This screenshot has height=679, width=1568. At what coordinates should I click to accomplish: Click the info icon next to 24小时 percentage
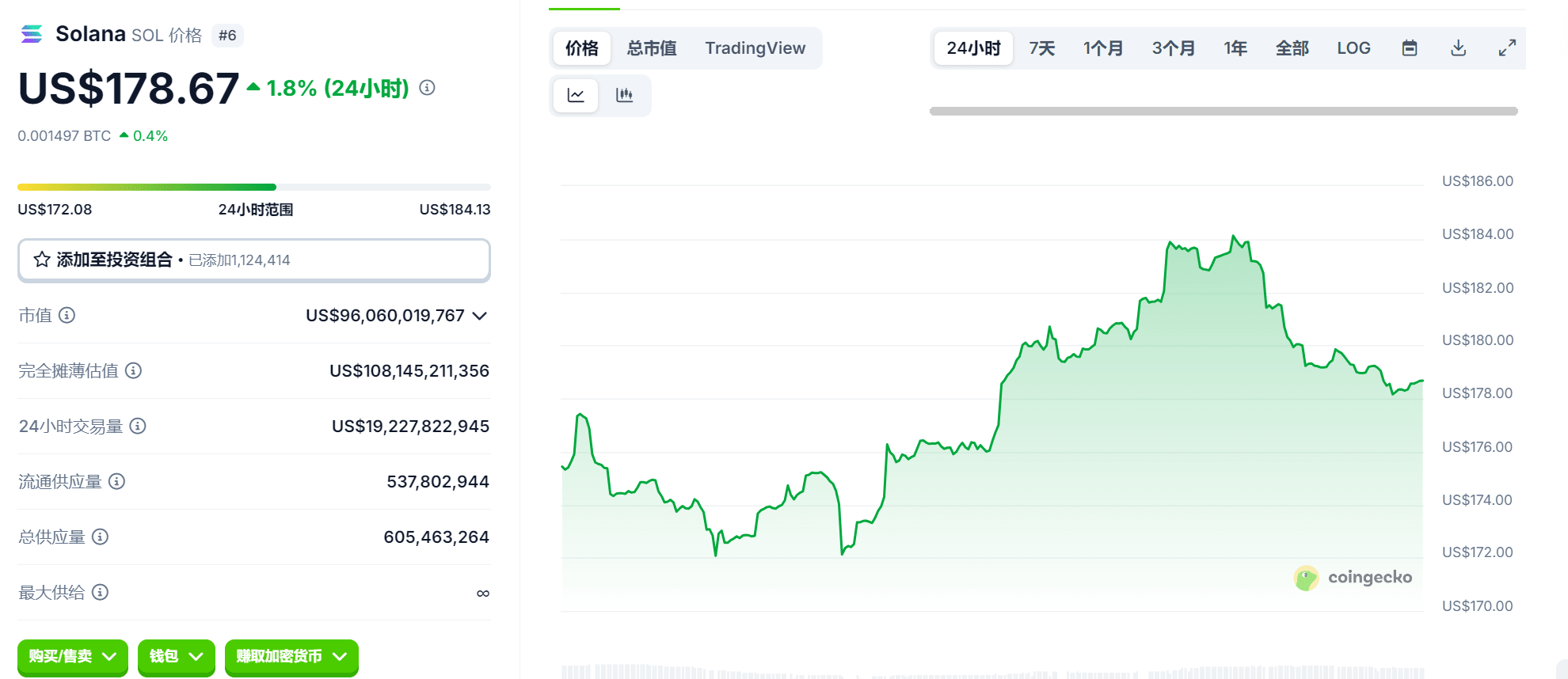[x=427, y=88]
